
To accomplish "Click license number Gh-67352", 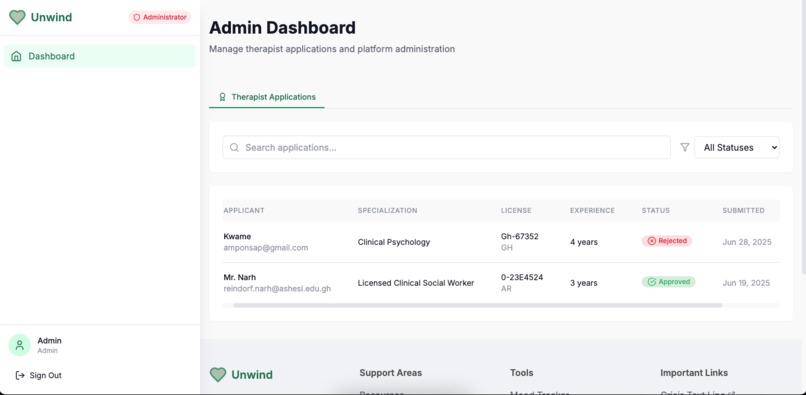I will coord(520,237).
